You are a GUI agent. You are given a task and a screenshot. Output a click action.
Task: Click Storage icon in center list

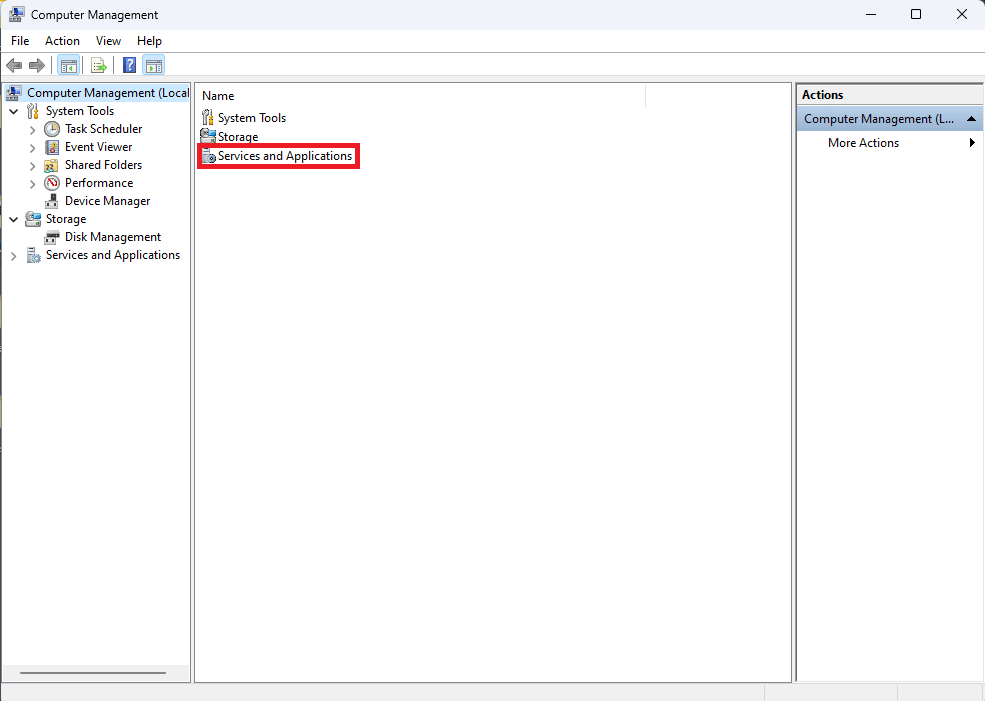(208, 136)
